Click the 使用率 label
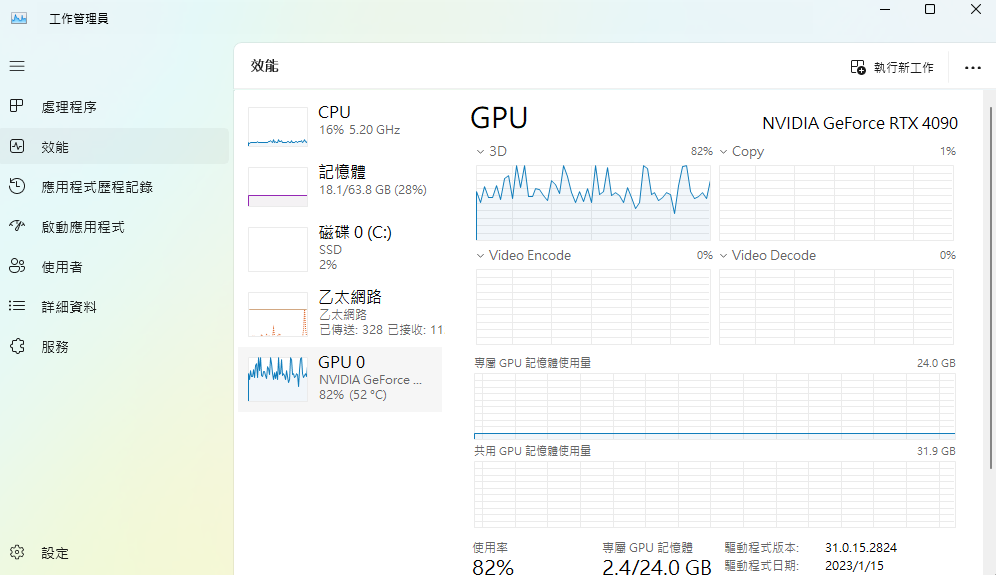This screenshot has width=996, height=575. (x=490, y=548)
